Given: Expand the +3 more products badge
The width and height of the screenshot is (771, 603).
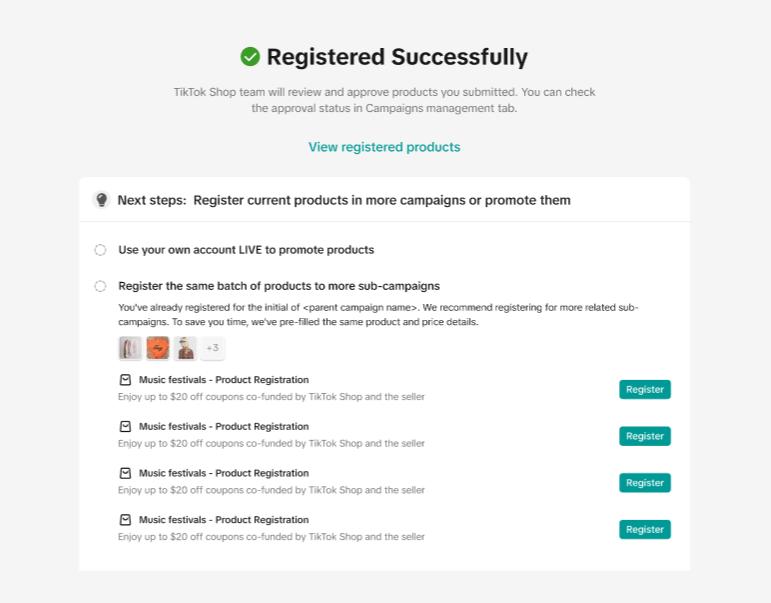Looking at the screenshot, I should click(x=212, y=348).
